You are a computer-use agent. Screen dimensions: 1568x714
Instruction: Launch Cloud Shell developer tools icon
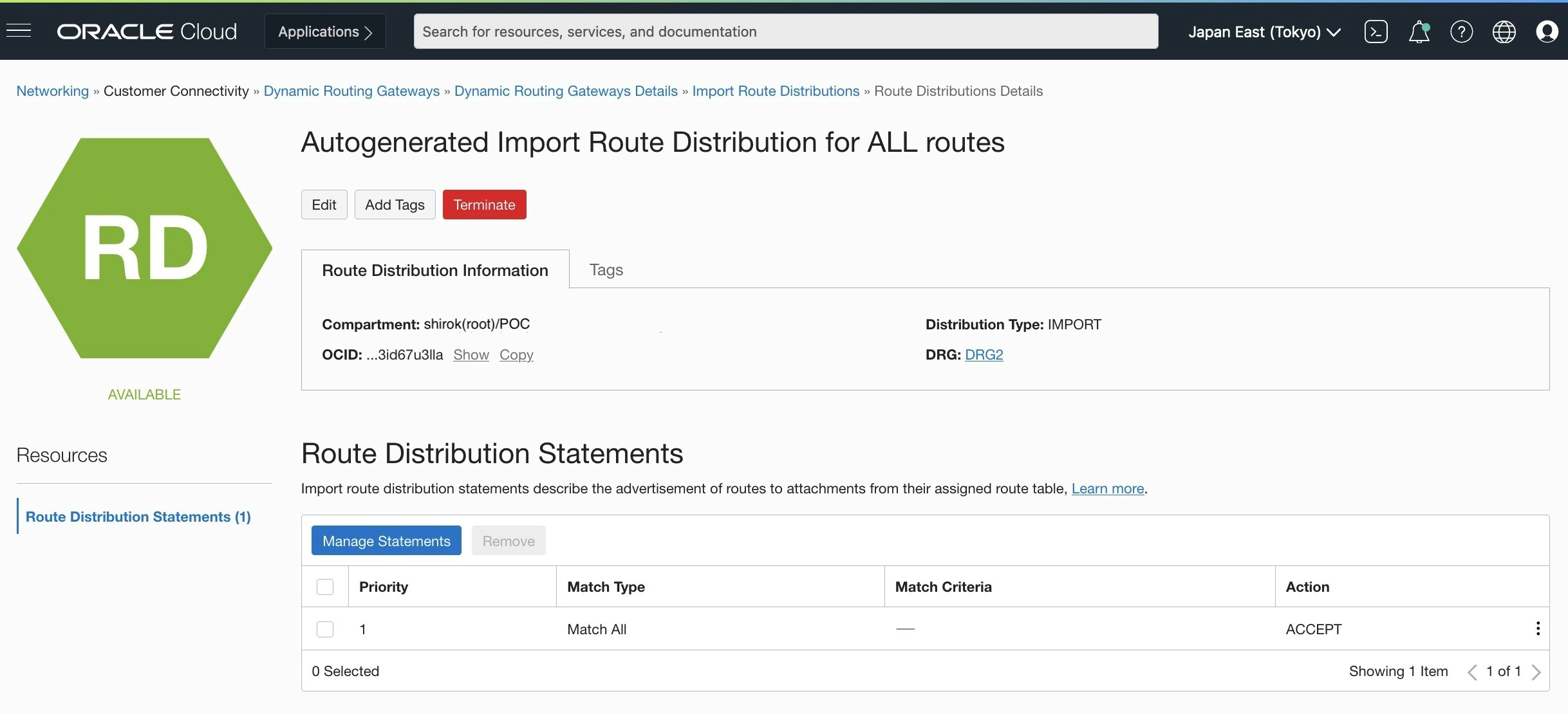tap(1376, 32)
